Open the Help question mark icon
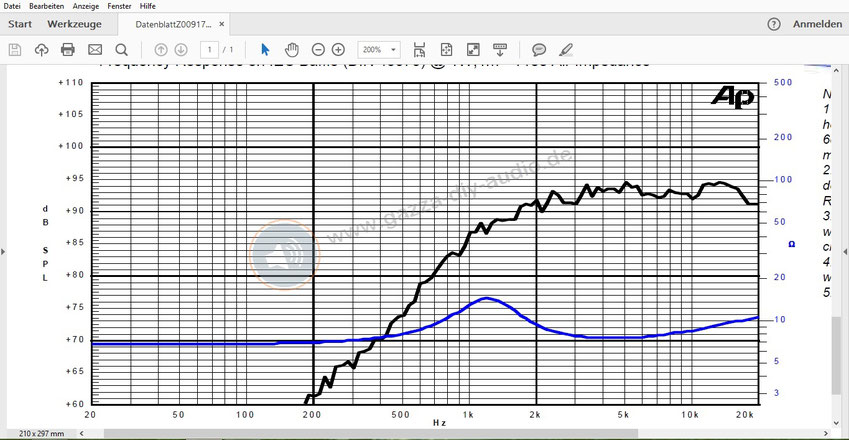The height and width of the screenshot is (440, 849). (774, 24)
